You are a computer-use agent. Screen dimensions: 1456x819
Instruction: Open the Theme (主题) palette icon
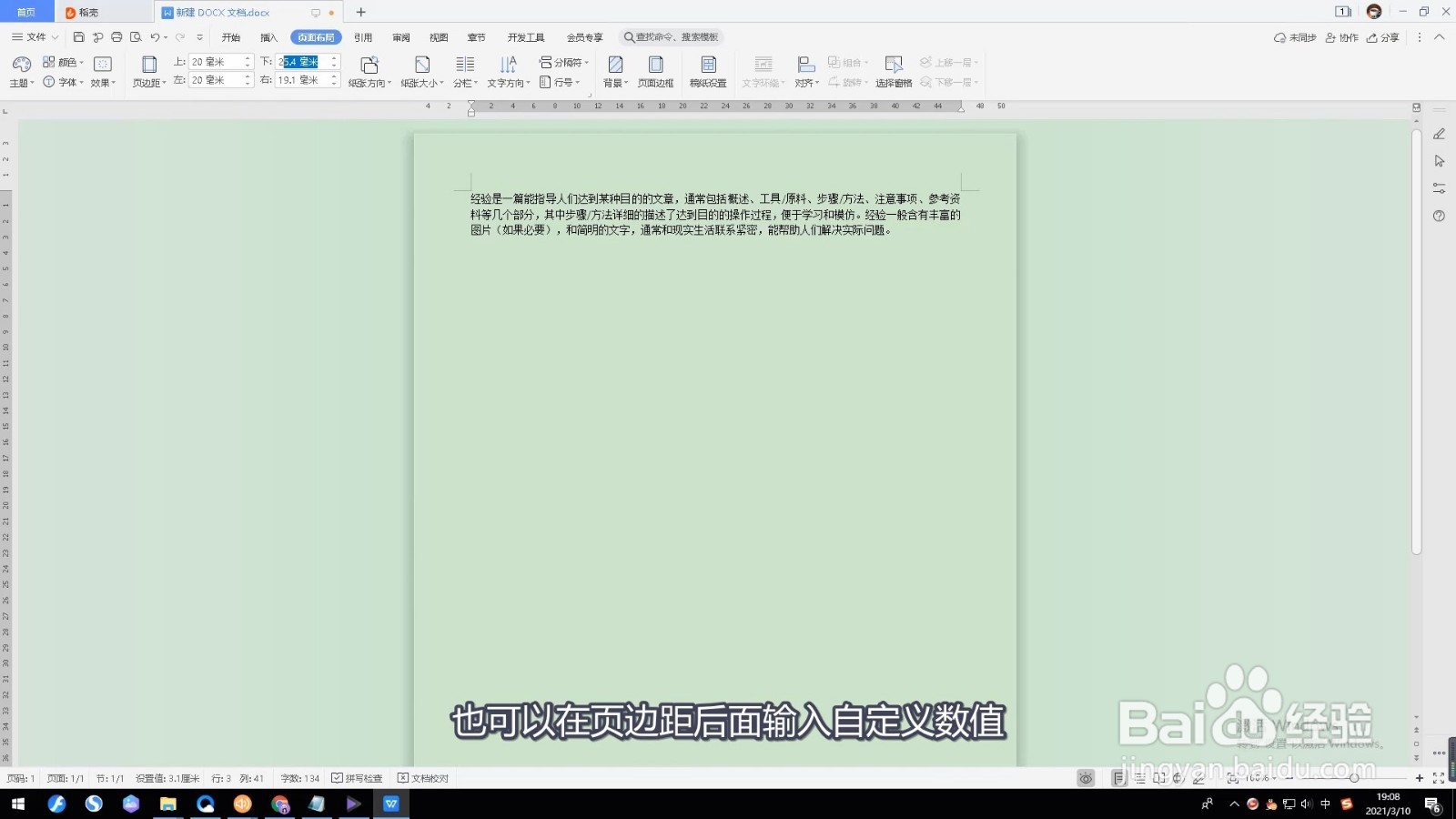click(22, 65)
